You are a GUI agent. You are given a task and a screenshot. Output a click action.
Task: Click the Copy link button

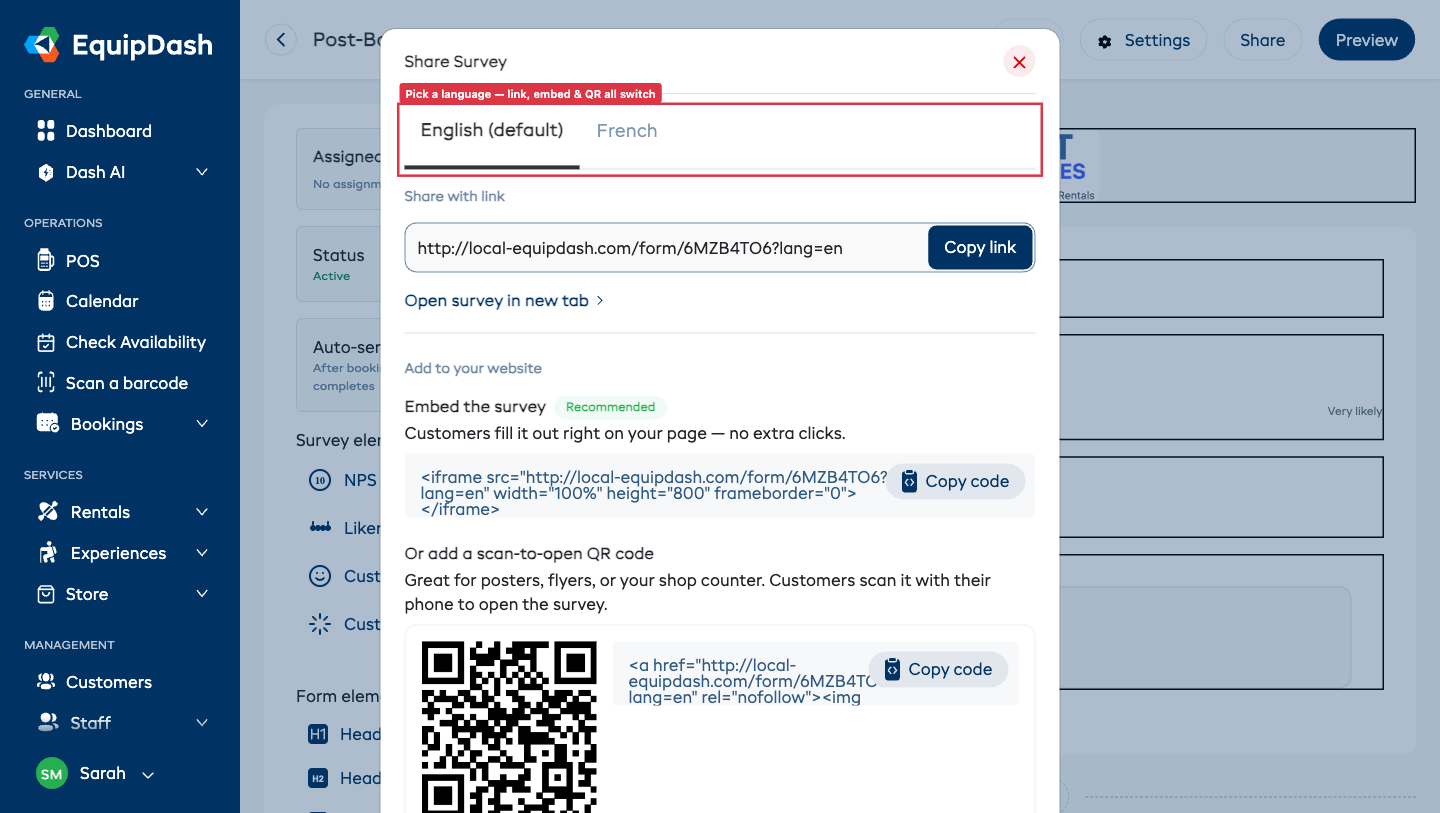(x=980, y=247)
